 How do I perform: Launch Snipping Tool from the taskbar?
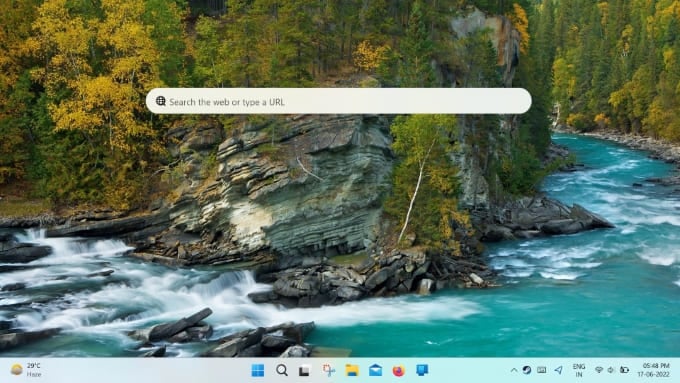(x=328, y=370)
